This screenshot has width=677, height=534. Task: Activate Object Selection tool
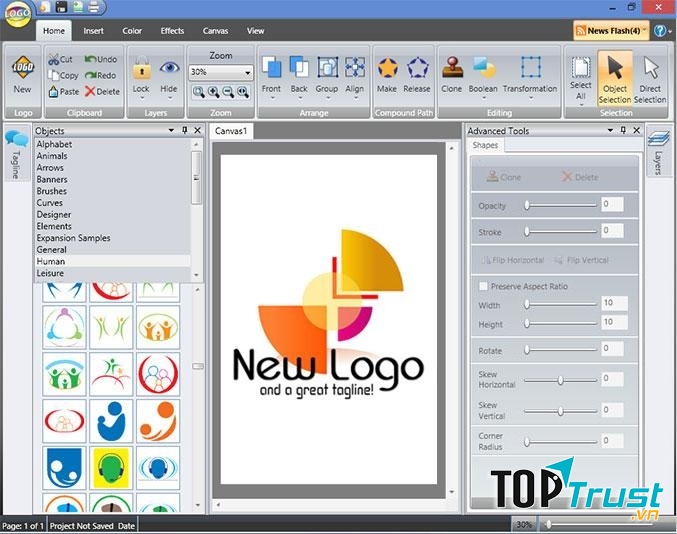[615, 79]
